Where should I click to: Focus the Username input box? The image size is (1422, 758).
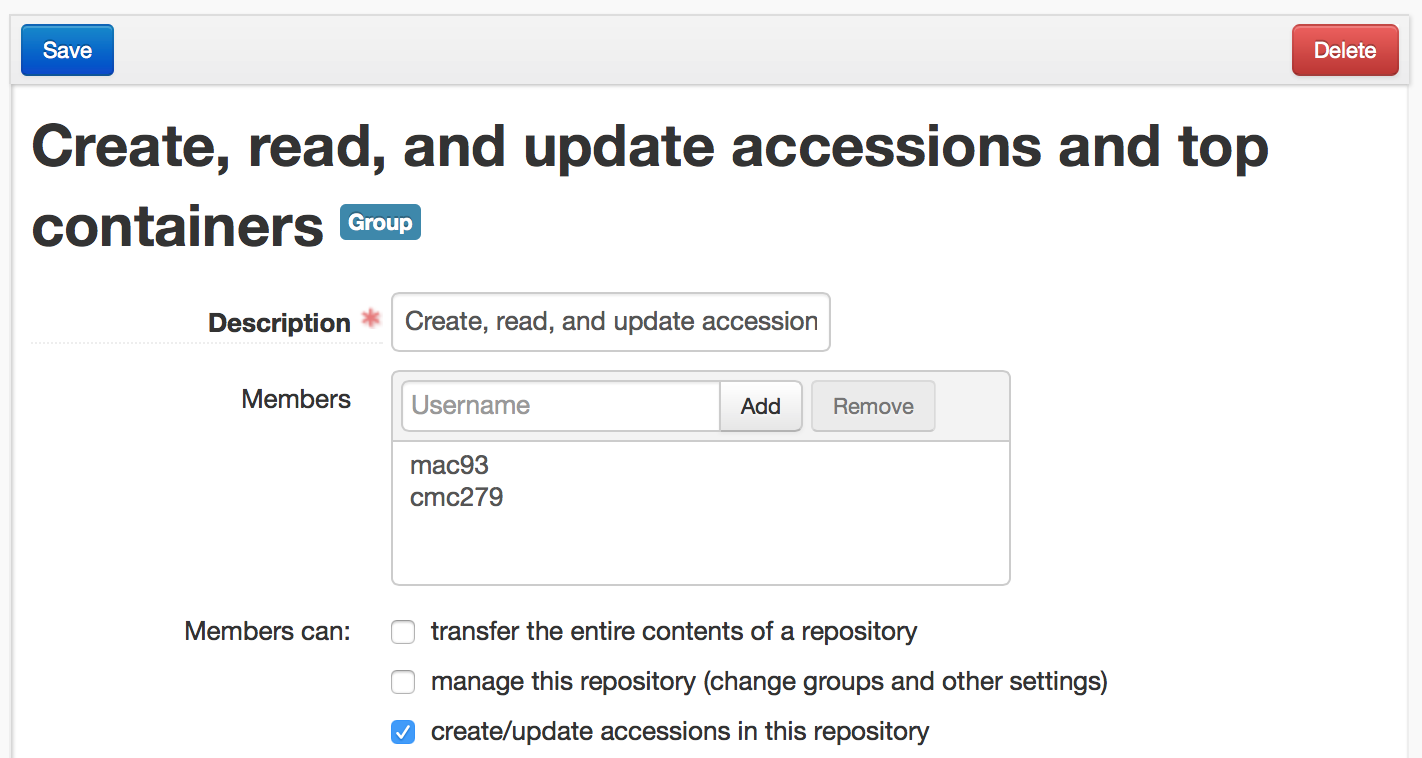click(561, 405)
